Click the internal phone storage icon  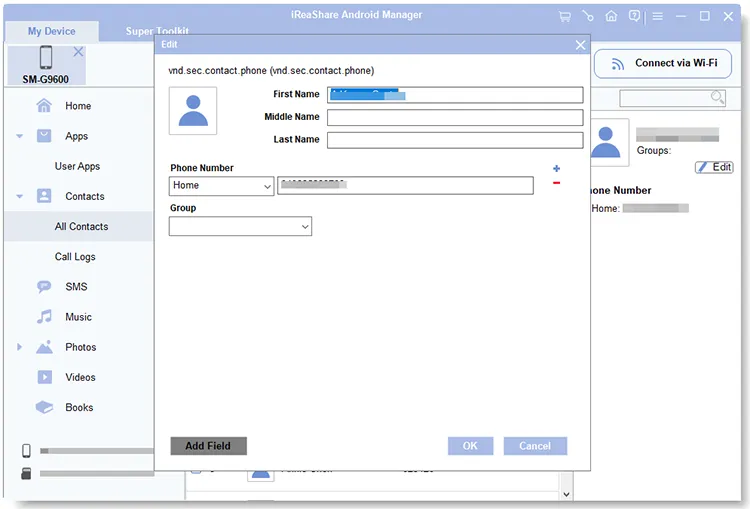pos(26,451)
